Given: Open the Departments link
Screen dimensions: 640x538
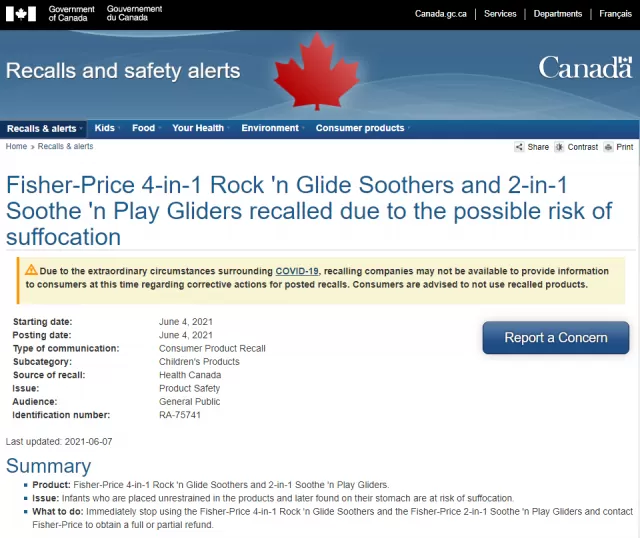Looking at the screenshot, I should click(x=558, y=13).
